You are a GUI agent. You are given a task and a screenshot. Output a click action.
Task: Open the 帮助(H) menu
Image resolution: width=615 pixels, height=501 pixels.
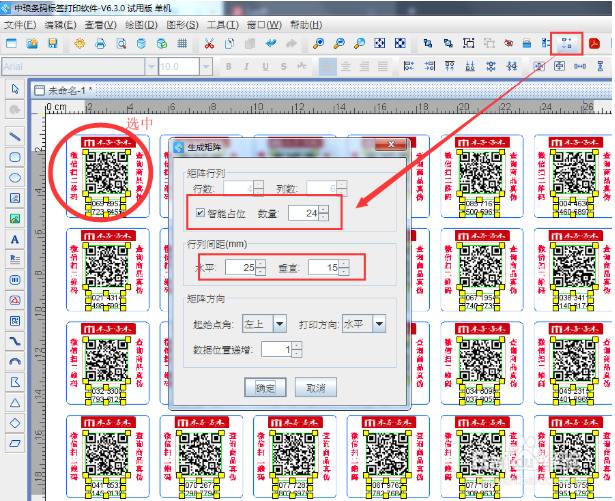[x=306, y=25]
